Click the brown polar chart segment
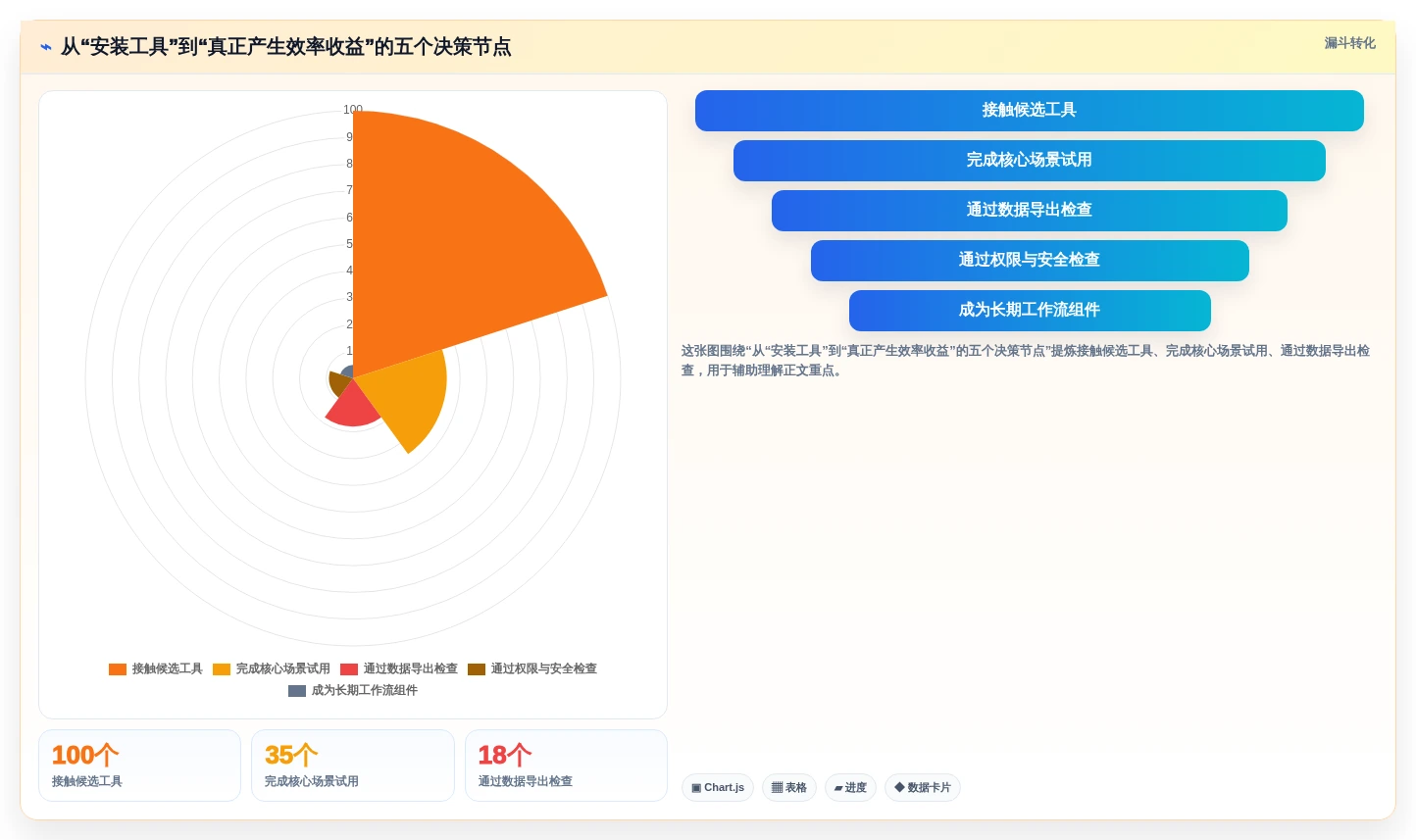Screen dimensions: 1416x840 pyautogui.click(x=338, y=383)
